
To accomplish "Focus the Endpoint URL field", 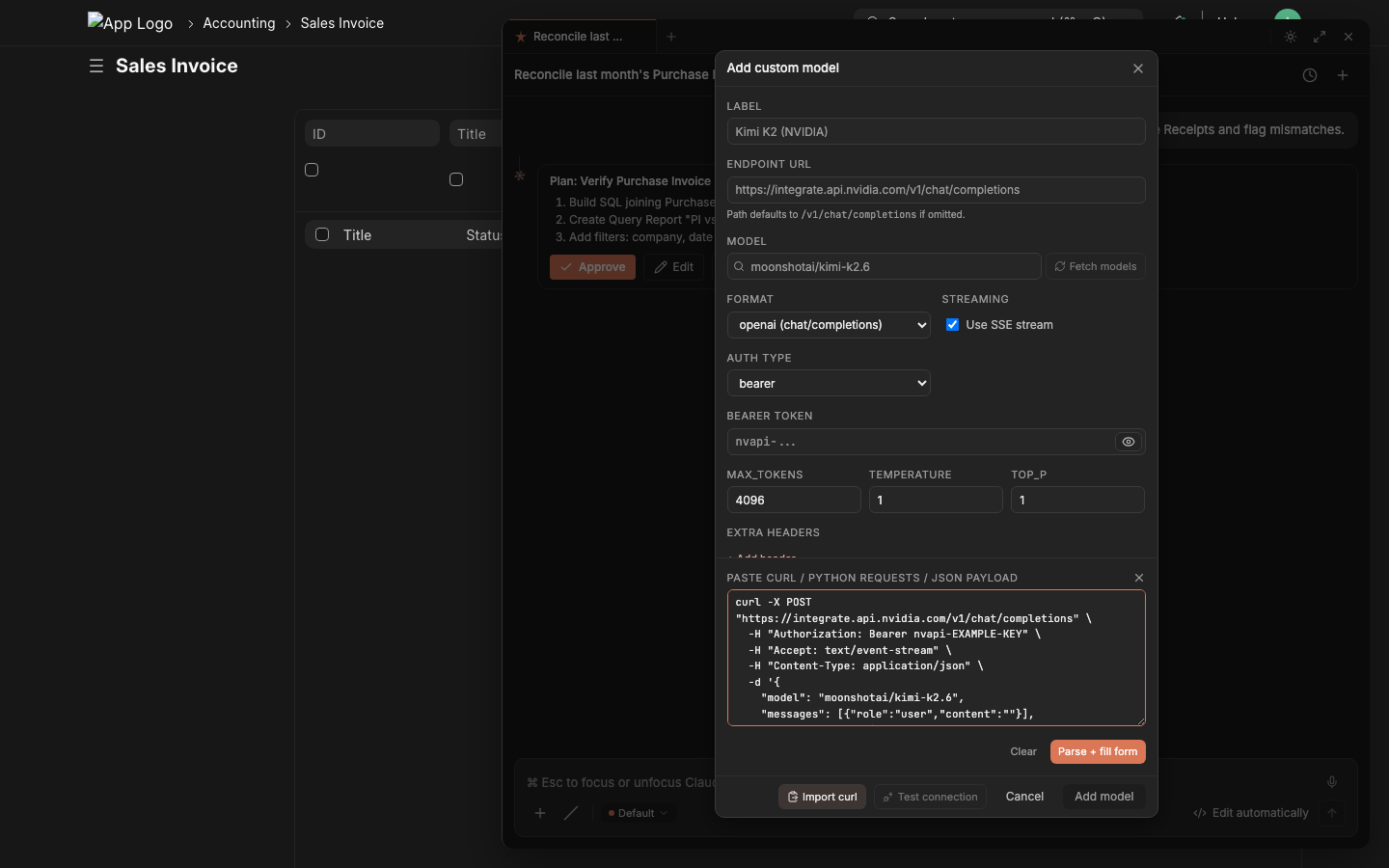I will click(x=936, y=190).
